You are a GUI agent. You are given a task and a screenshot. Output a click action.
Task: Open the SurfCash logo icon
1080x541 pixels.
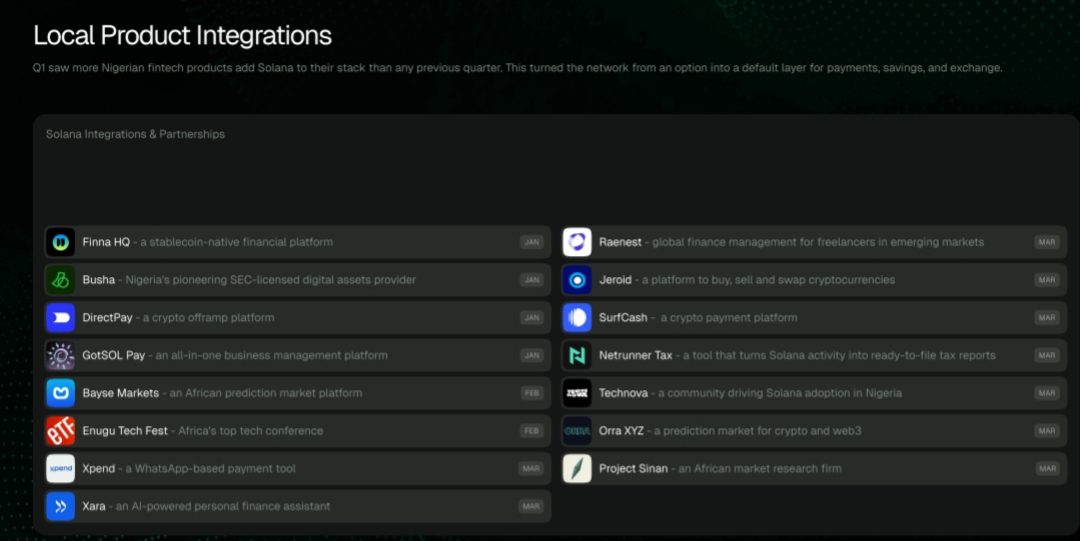coord(577,318)
